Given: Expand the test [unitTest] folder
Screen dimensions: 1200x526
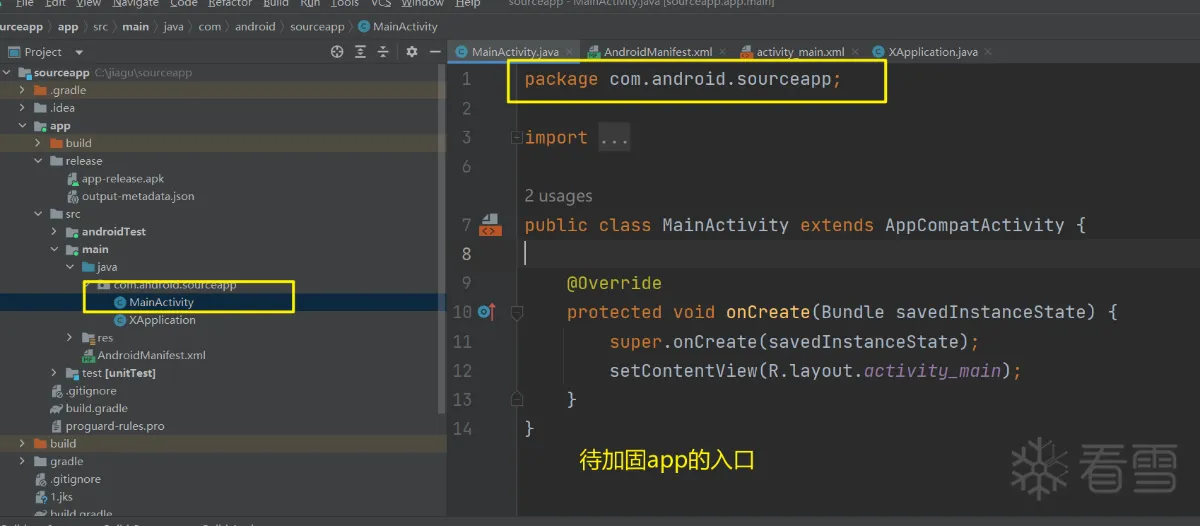Looking at the screenshot, I should (54, 373).
